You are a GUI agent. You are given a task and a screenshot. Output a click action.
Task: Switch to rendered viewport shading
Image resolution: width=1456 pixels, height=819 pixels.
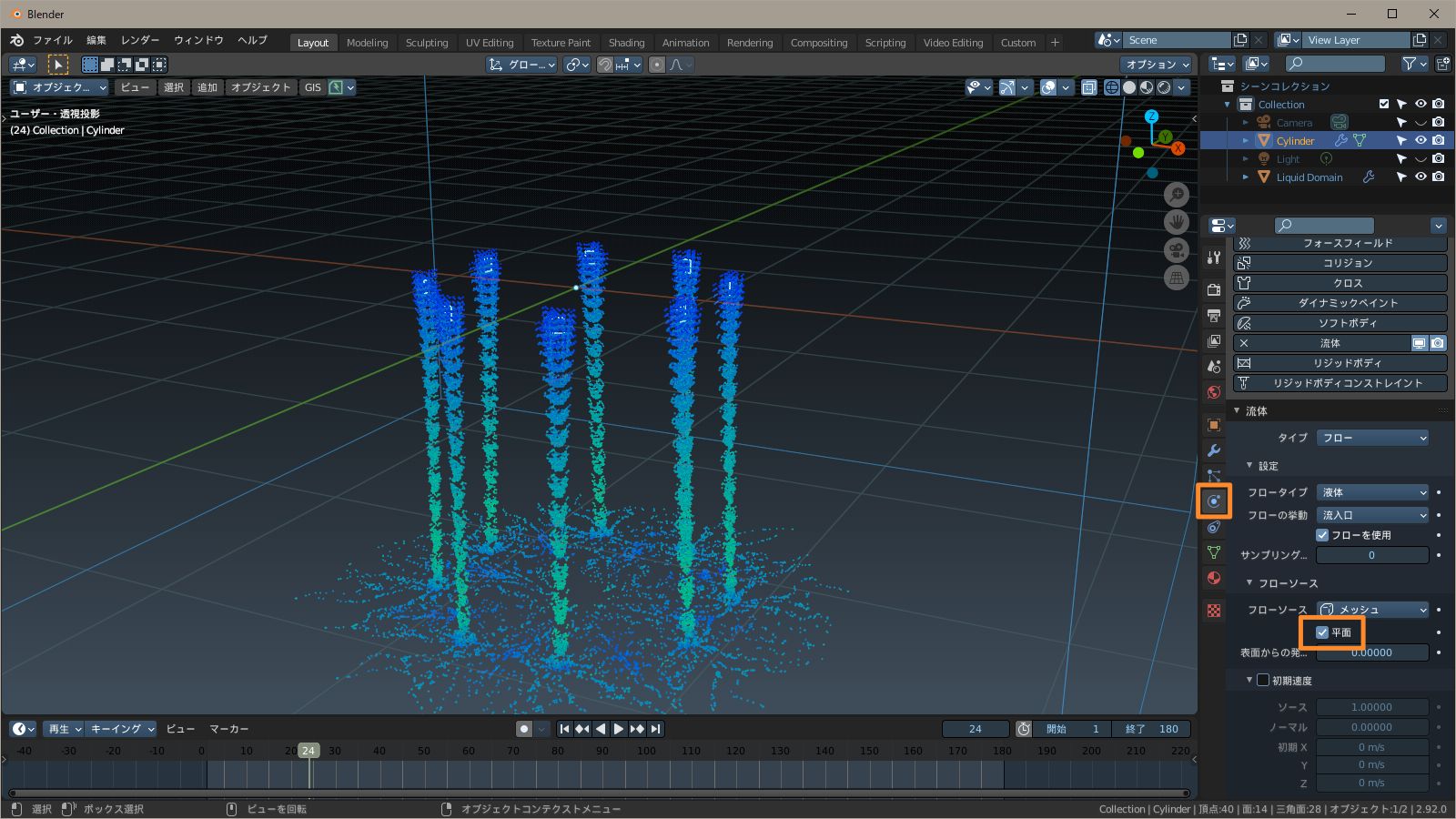1164,87
